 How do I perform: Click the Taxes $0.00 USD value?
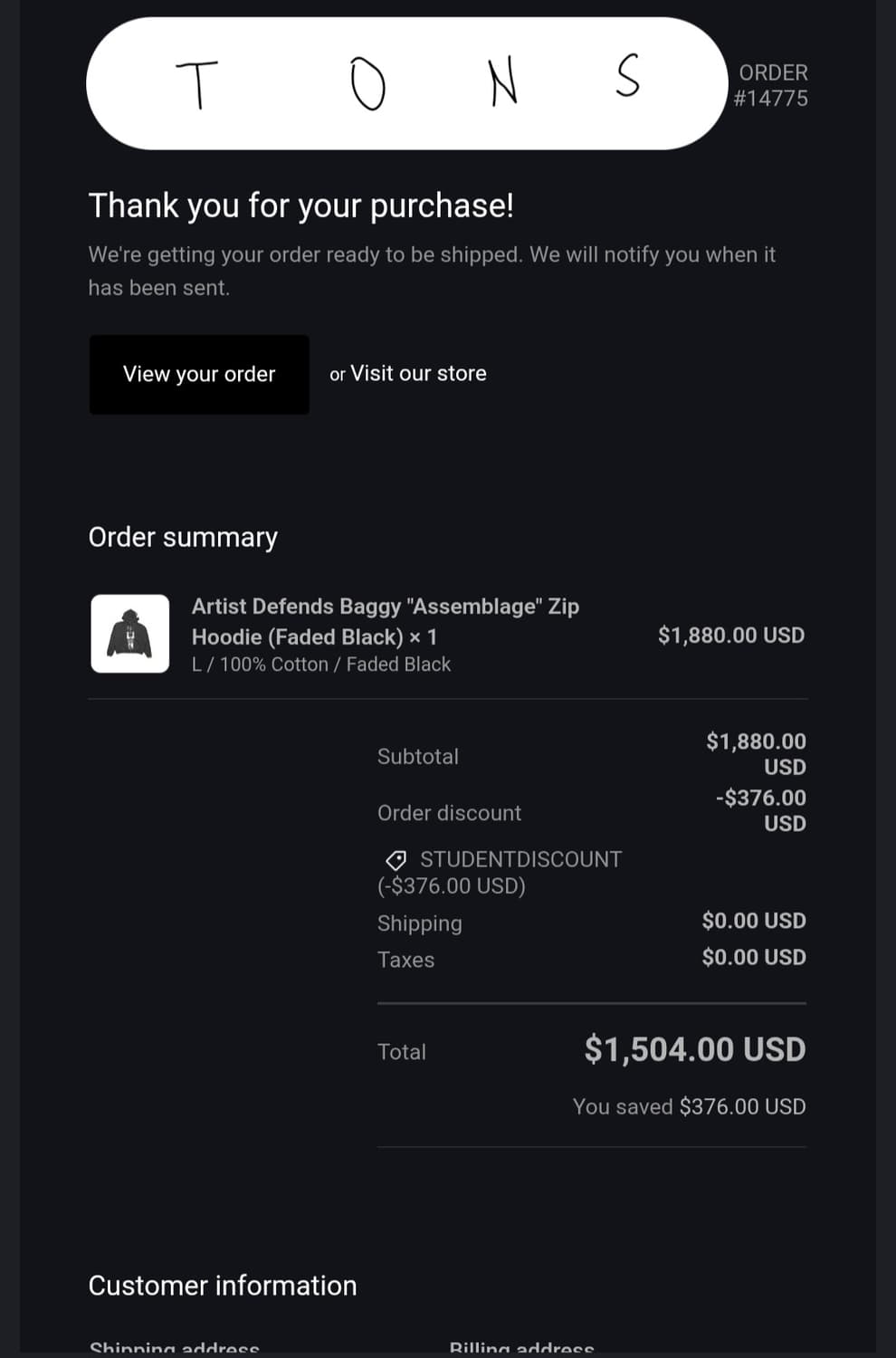click(754, 957)
